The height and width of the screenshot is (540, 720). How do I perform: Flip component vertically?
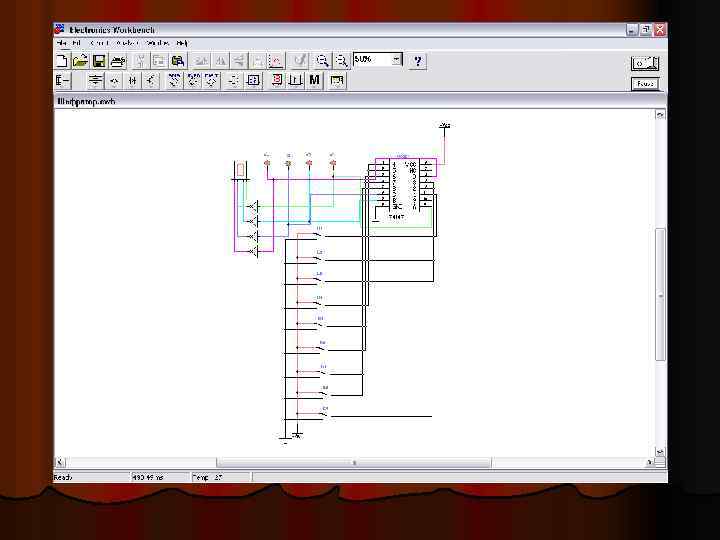pyautogui.click(x=239, y=61)
